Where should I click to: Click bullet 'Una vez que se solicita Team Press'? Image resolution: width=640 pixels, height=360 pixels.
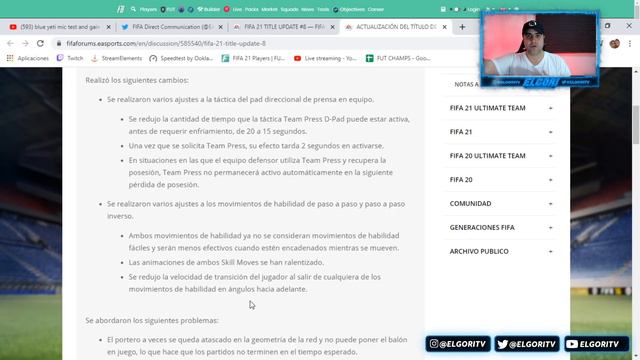pyautogui.click(x=256, y=146)
